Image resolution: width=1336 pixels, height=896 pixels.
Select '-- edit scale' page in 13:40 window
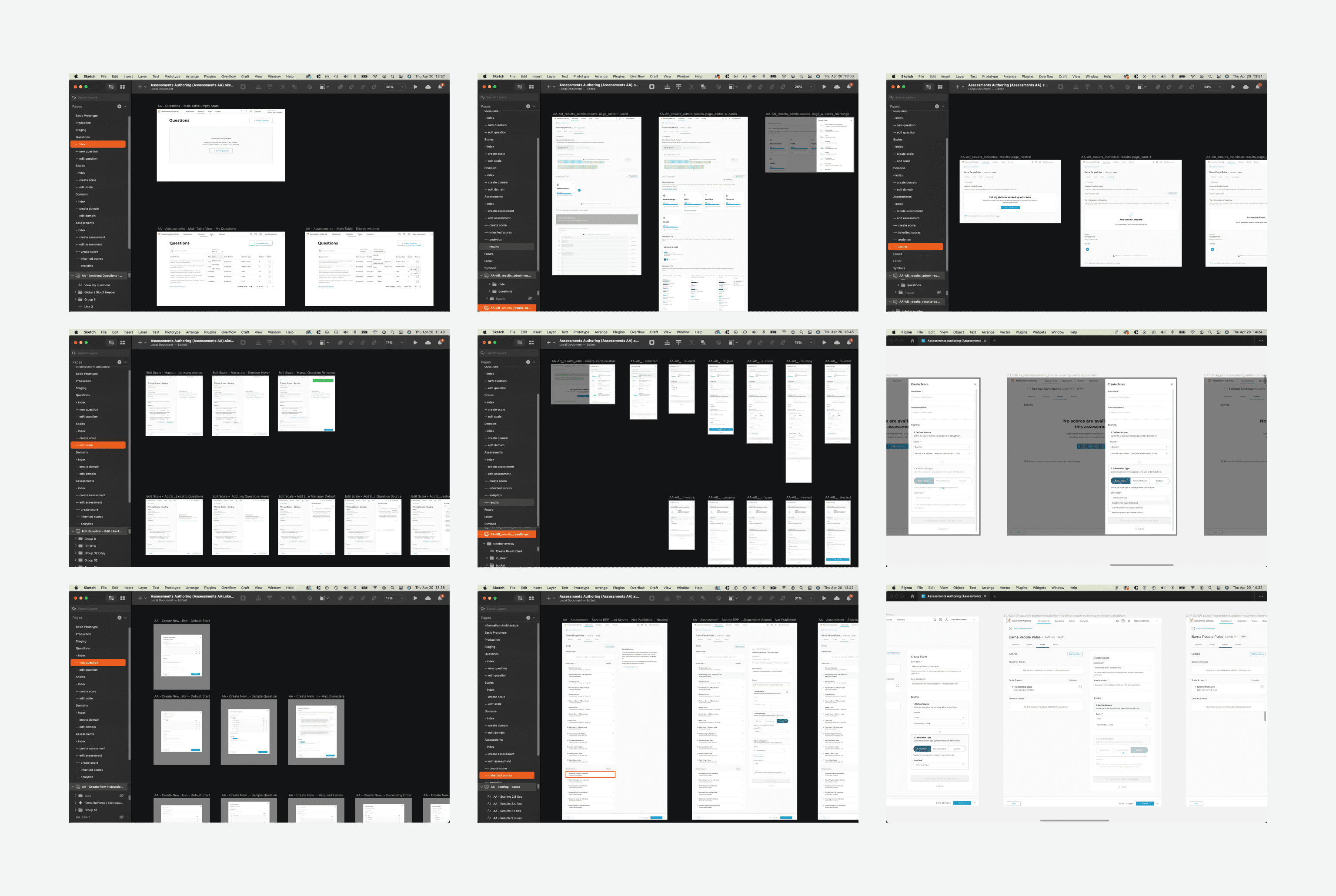coord(98,445)
